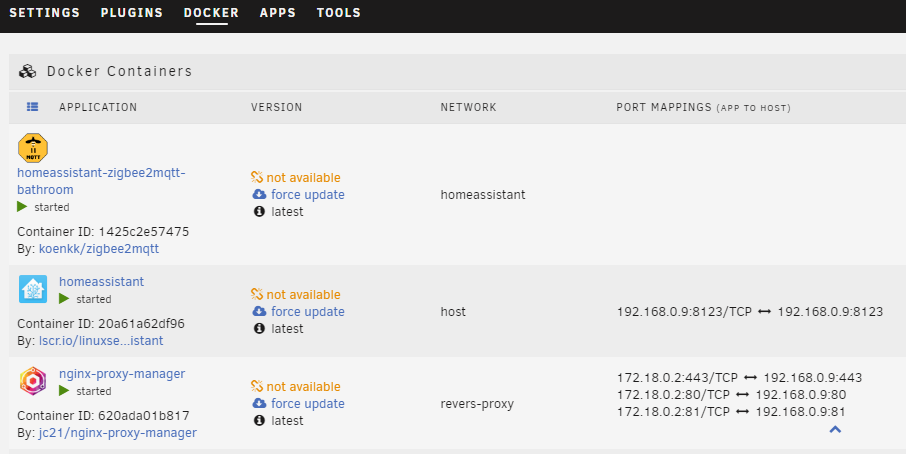Open the jc21/nginx-proxy-manager repository link
Viewport: 906px width, 454px height.
pos(118,433)
